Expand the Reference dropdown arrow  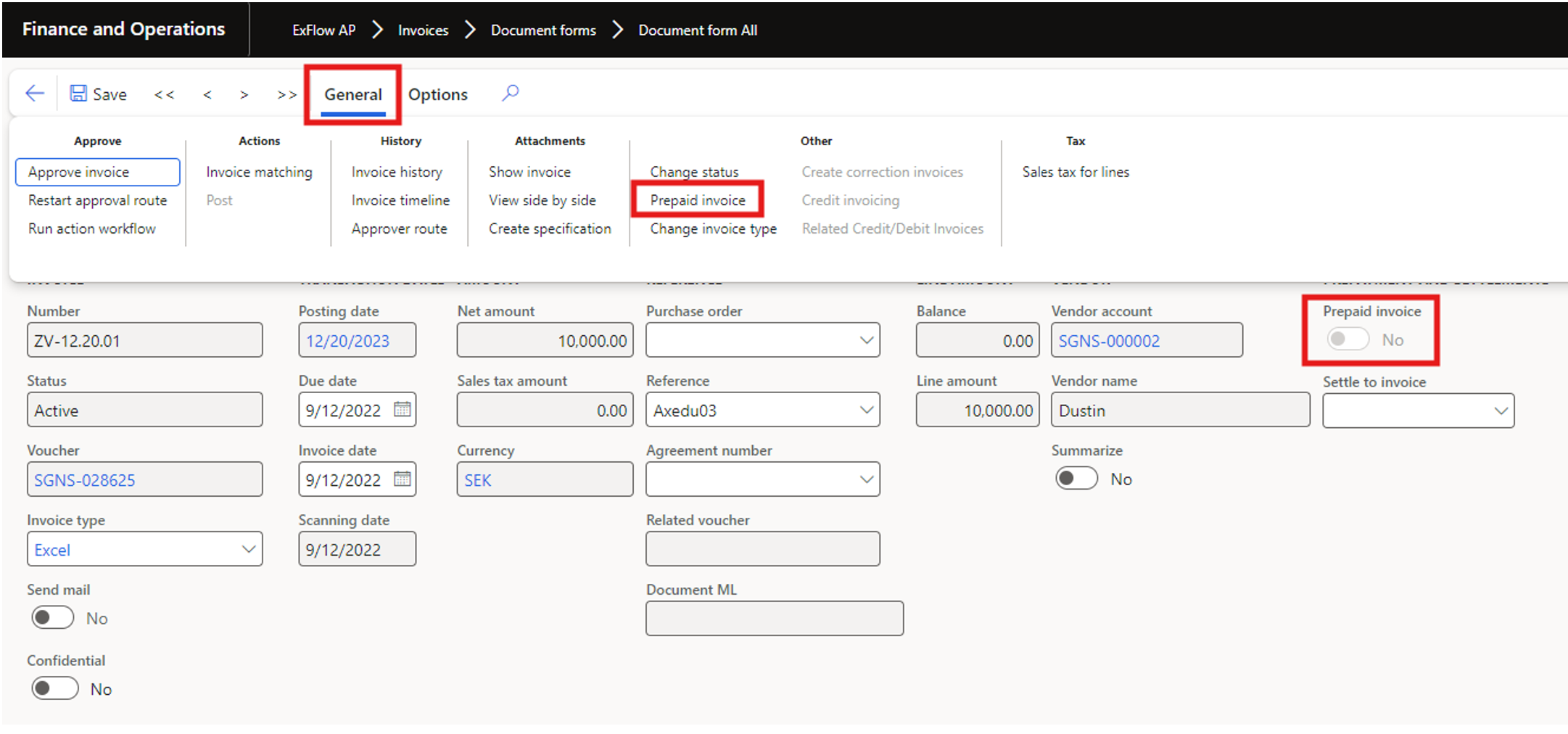tap(867, 410)
